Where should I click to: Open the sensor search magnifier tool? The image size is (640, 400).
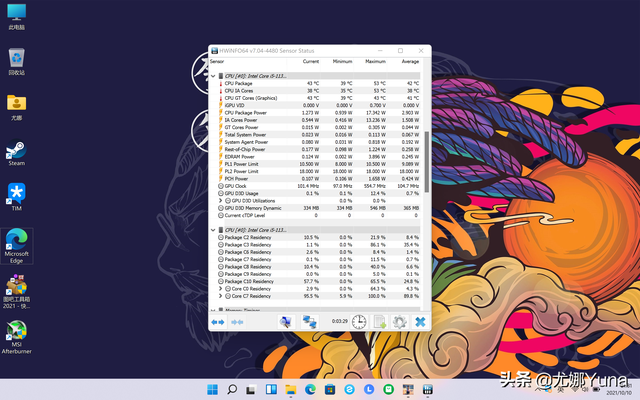coord(285,321)
